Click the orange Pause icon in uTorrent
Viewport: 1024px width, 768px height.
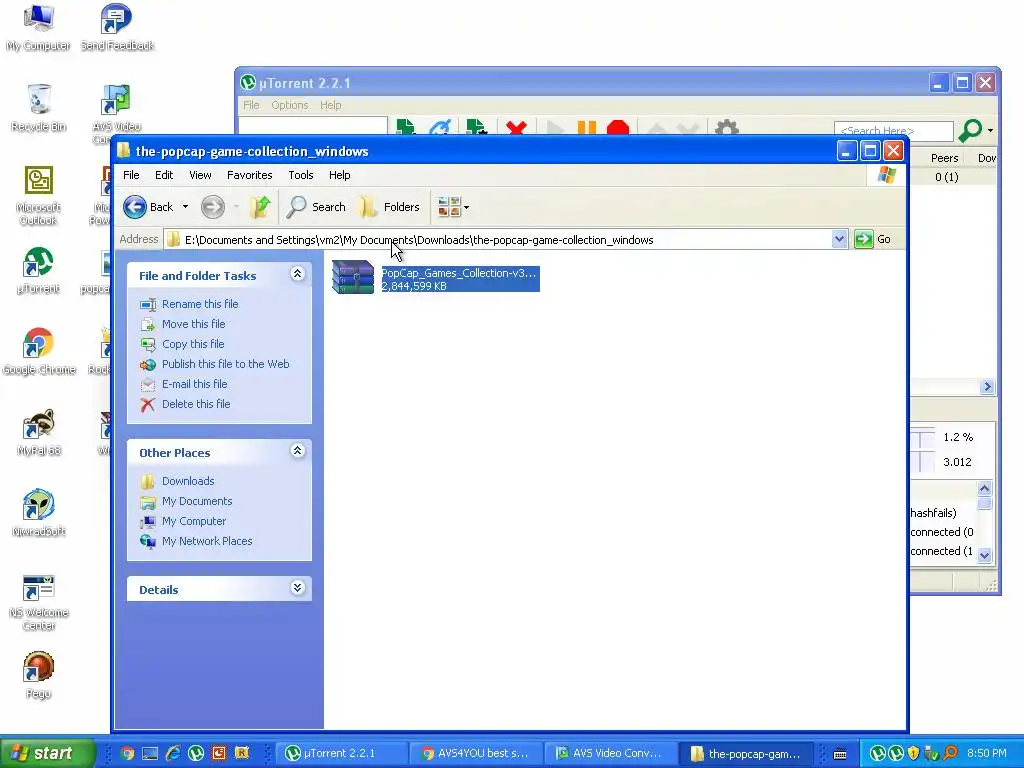[x=586, y=127]
